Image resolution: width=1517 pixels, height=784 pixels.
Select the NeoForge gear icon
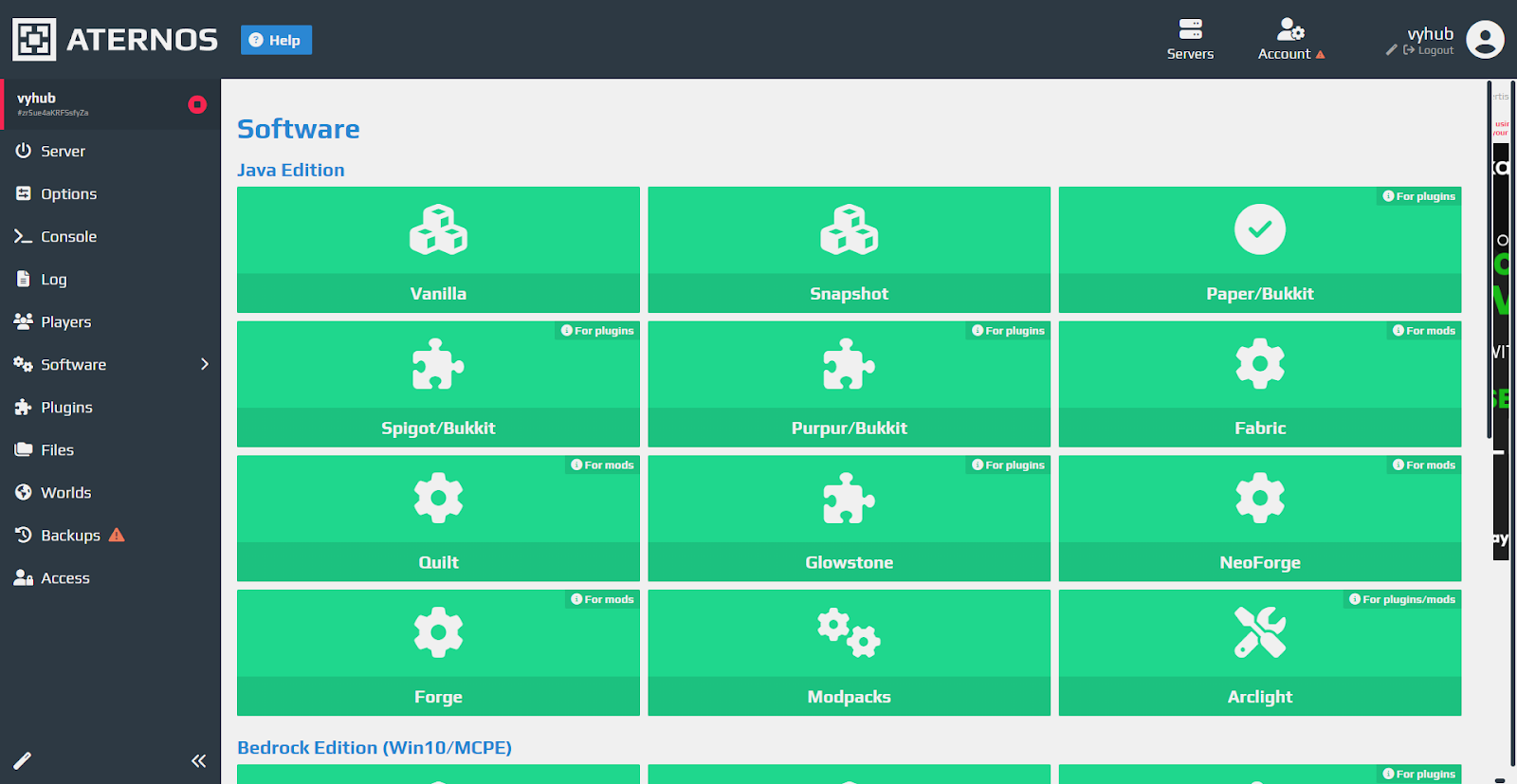1260,499
